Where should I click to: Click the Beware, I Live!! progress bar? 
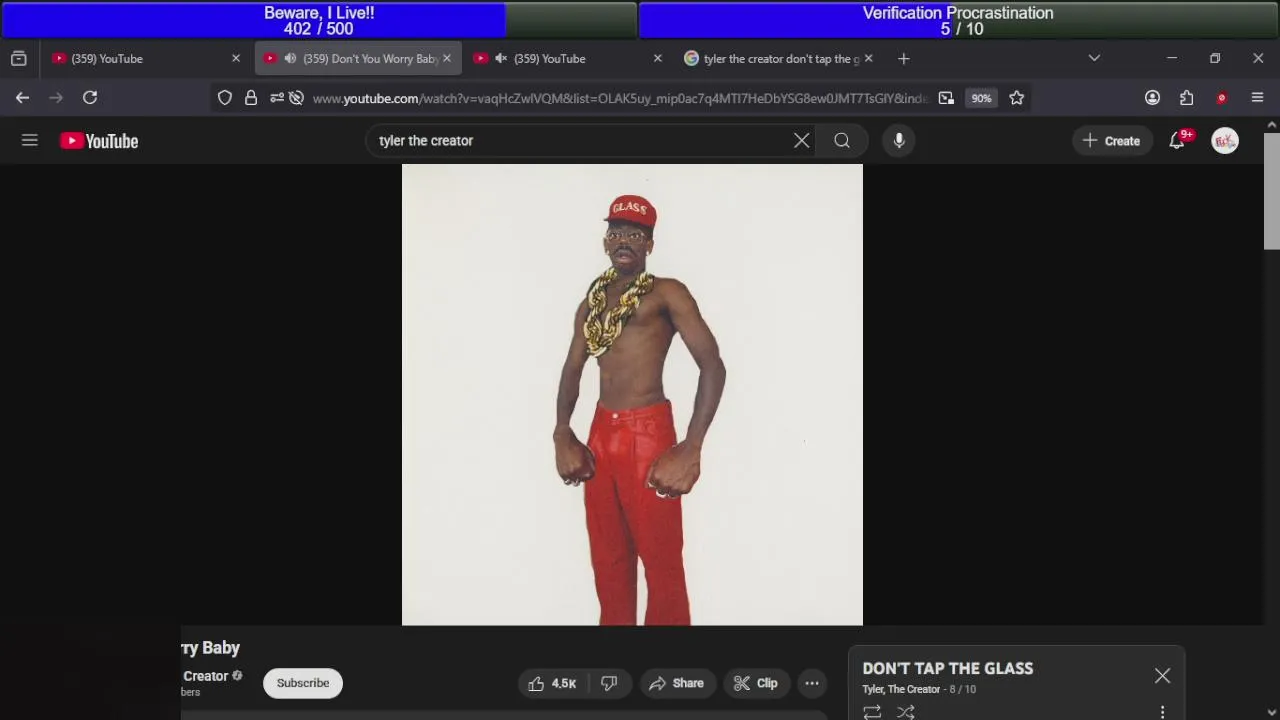tap(319, 20)
